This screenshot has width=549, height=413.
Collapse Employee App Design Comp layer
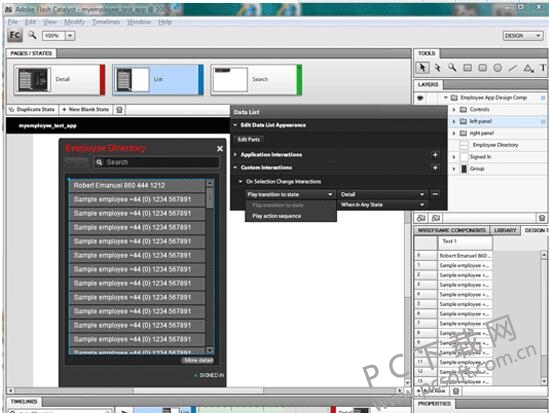tap(446, 98)
